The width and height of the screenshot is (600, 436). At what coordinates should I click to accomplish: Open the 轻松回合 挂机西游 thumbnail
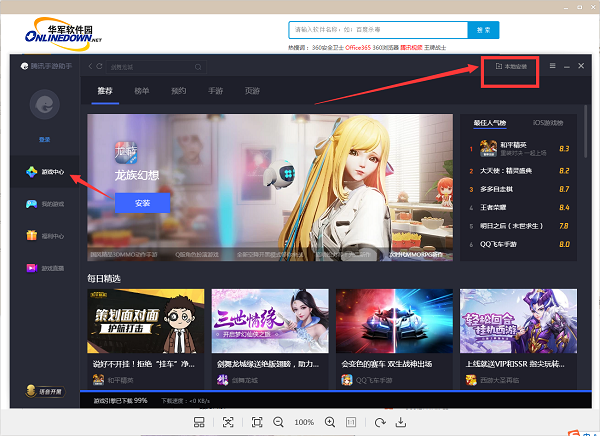pos(518,321)
